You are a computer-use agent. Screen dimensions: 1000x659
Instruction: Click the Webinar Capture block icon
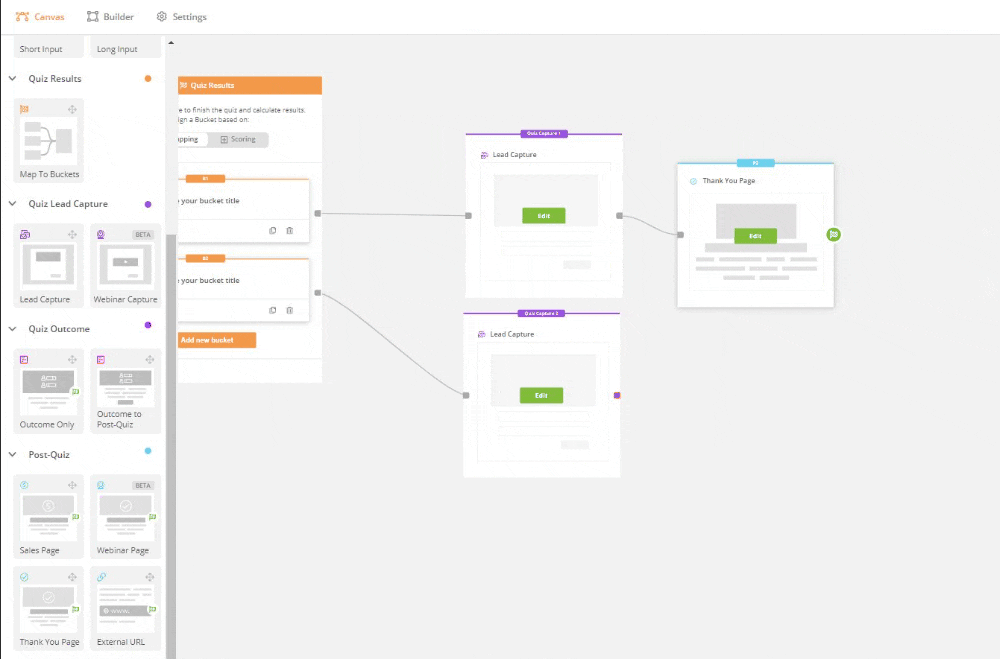(x=101, y=234)
